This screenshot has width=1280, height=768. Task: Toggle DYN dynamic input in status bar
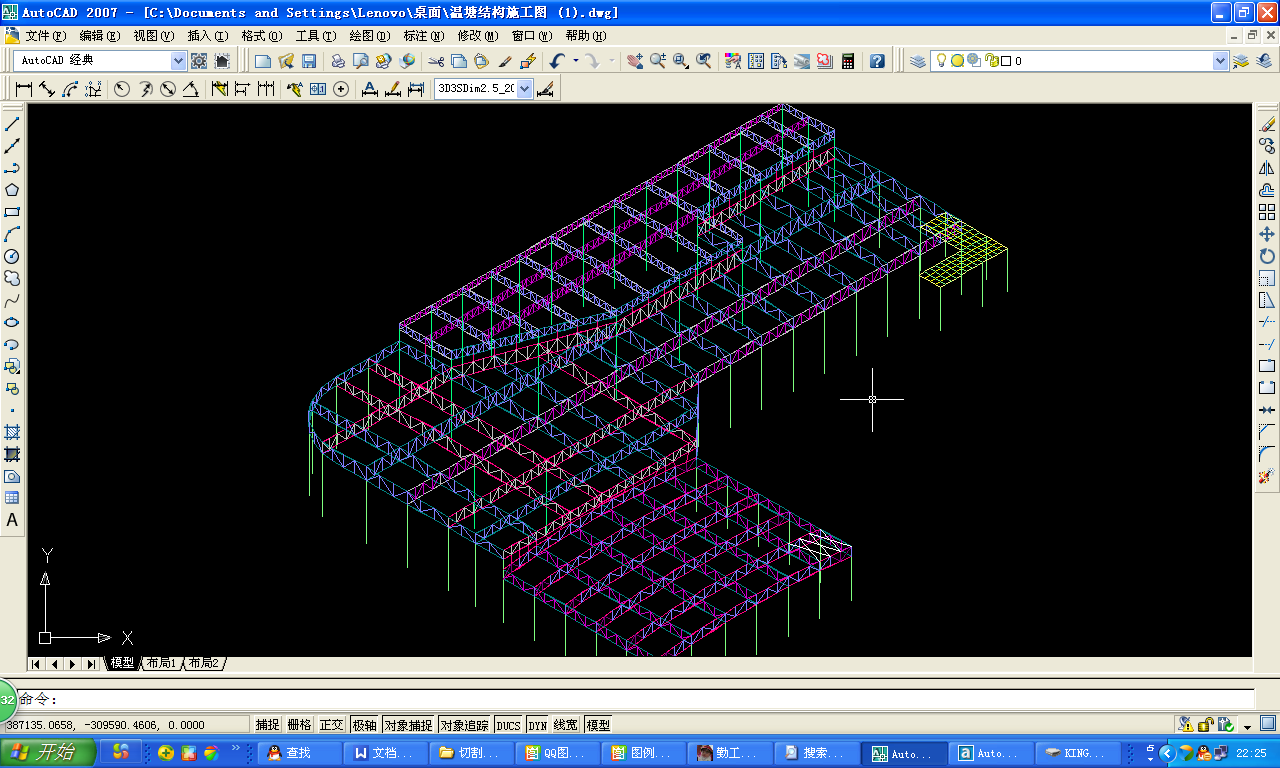tap(538, 725)
